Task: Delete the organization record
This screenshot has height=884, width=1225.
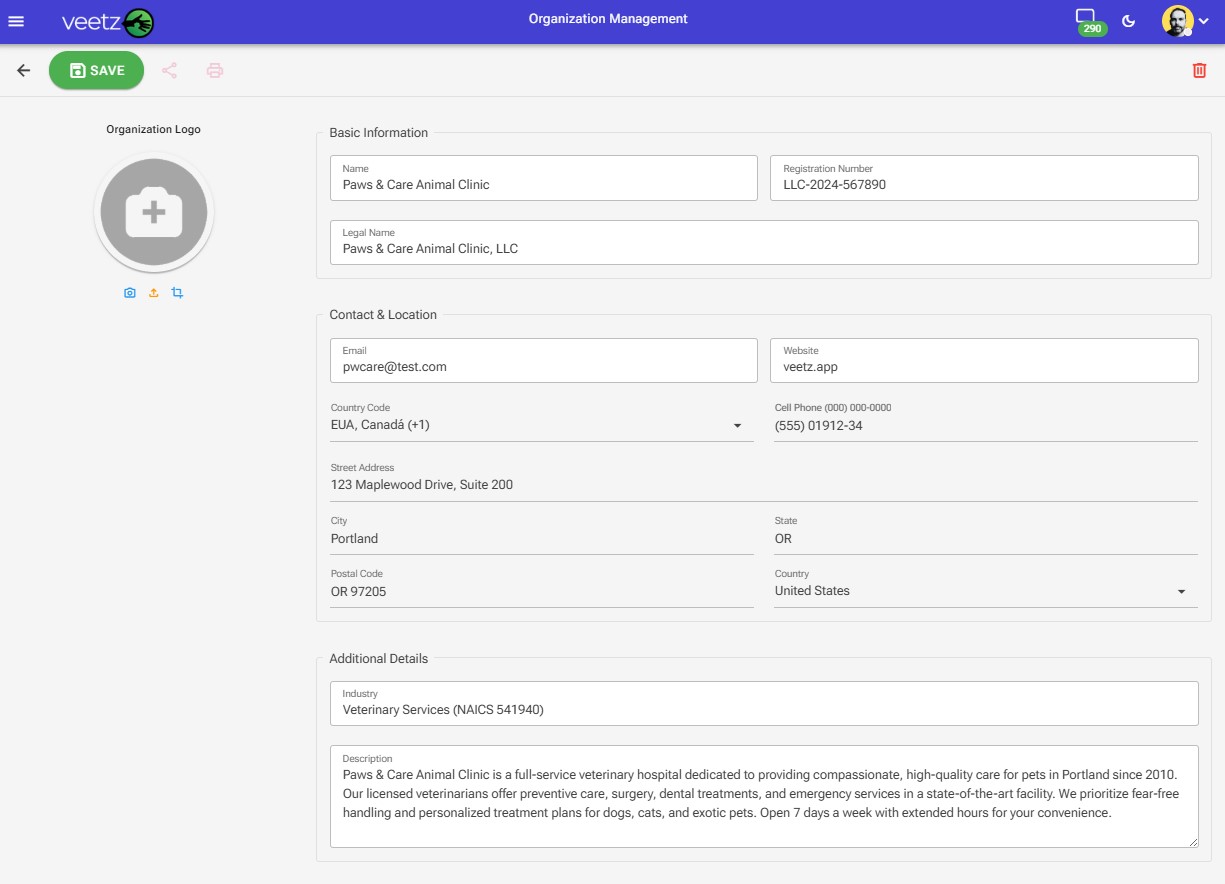Action: click(1199, 70)
